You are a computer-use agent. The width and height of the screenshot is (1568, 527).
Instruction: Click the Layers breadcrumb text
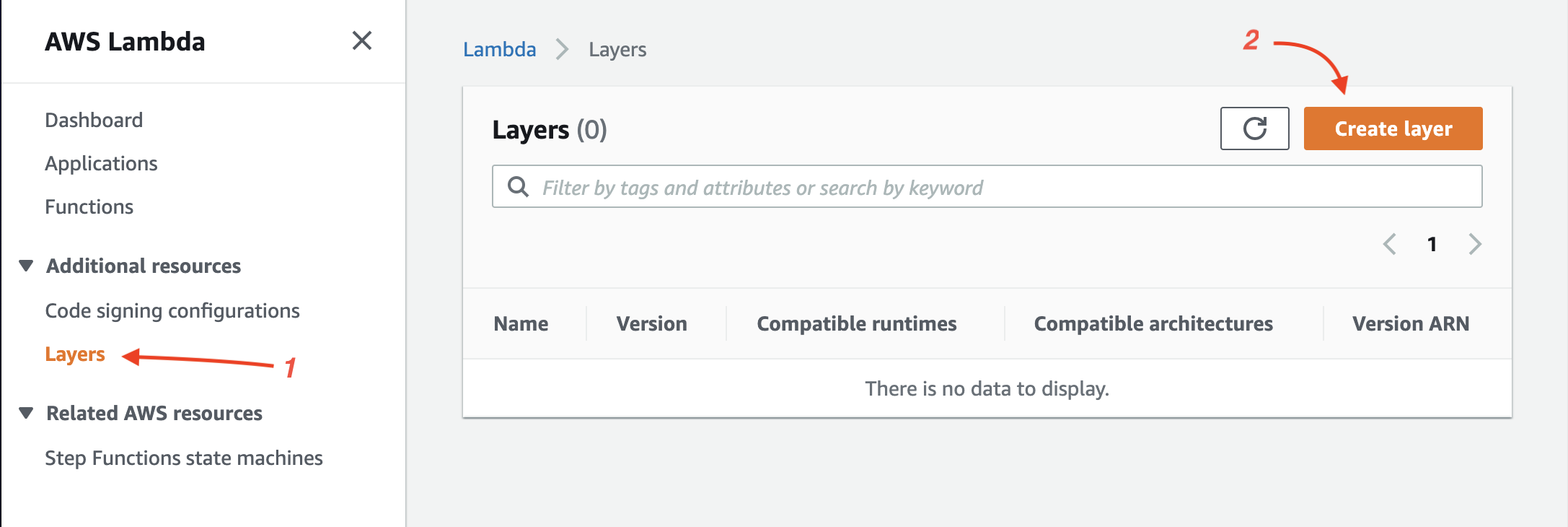pos(617,50)
